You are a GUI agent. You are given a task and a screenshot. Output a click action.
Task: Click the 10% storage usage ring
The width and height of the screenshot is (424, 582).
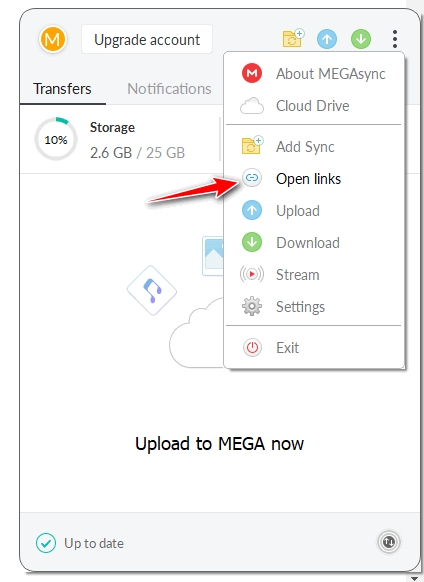[56, 139]
